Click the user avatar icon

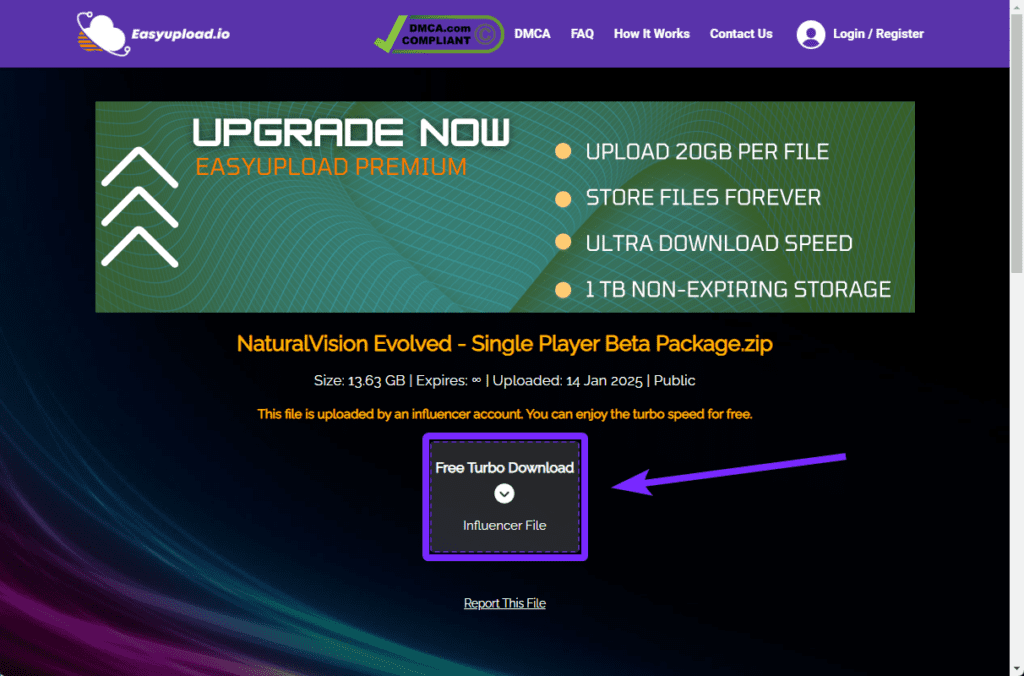click(810, 34)
